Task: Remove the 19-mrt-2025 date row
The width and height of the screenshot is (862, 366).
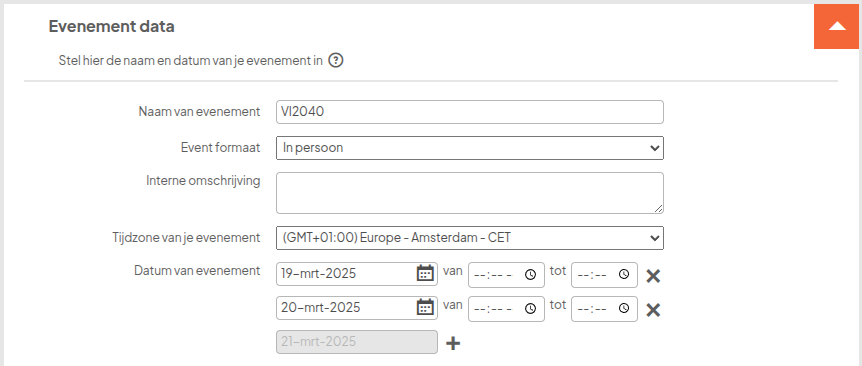Action: (x=653, y=276)
